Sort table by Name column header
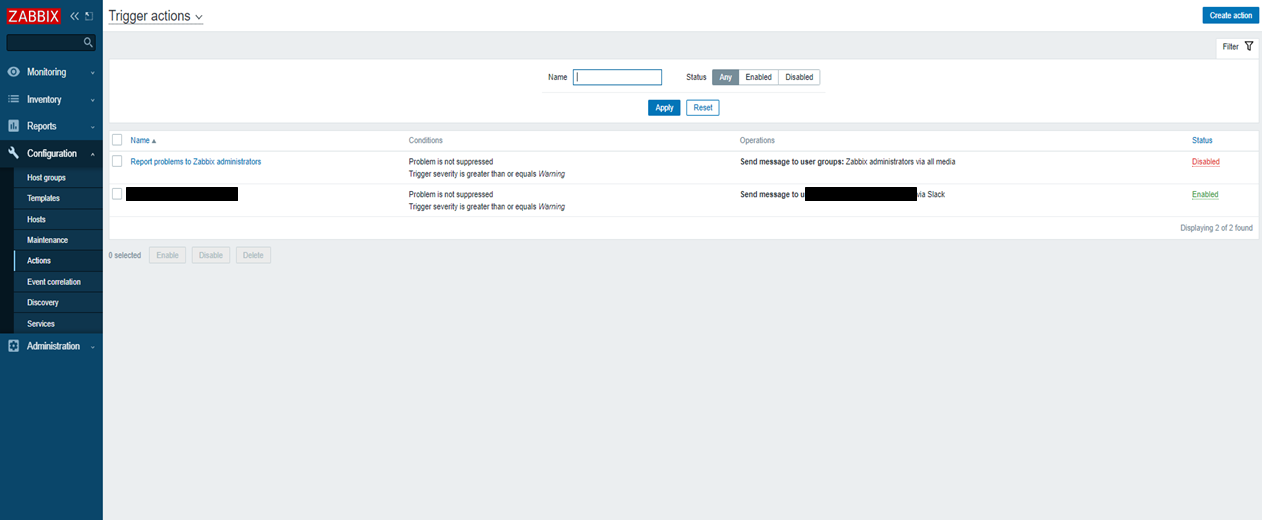Viewport: 1262px width, 520px height. click(143, 140)
